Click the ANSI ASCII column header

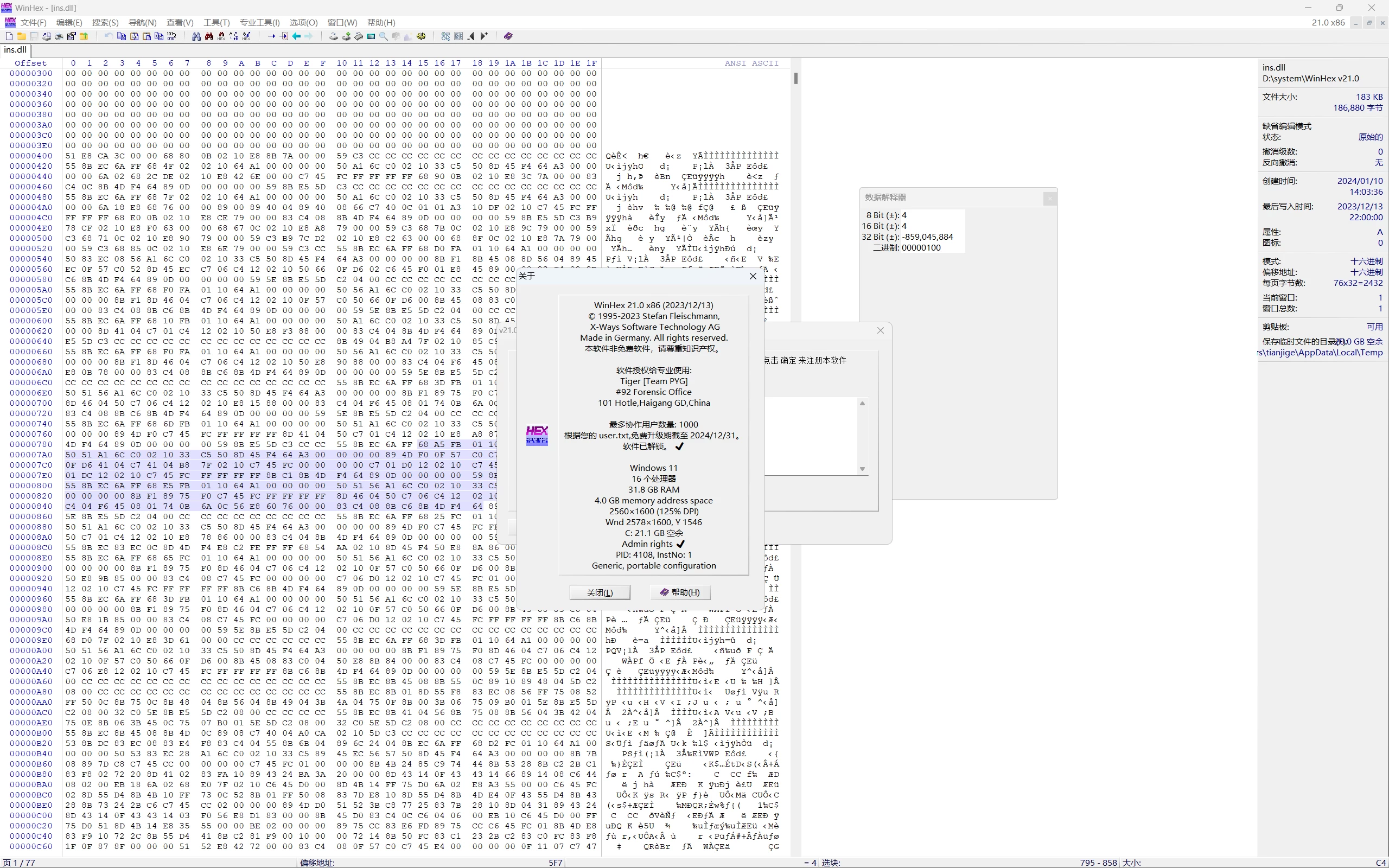(x=751, y=63)
